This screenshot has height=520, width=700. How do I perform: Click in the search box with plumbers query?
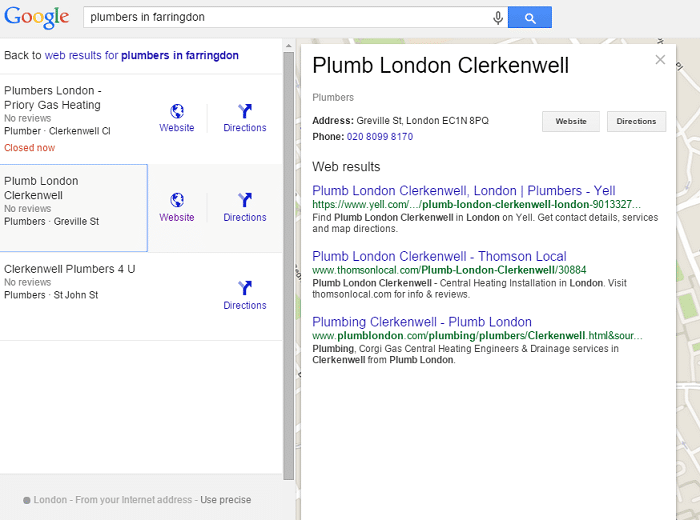pyautogui.click(x=288, y=17)
